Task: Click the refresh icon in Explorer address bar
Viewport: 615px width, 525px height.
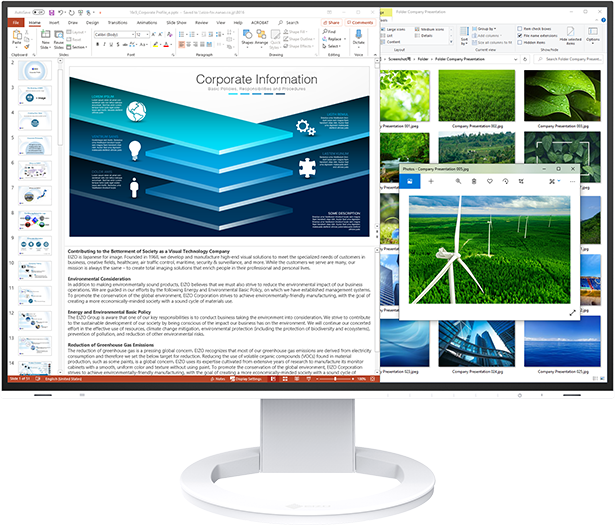Action: pos(525,59)
